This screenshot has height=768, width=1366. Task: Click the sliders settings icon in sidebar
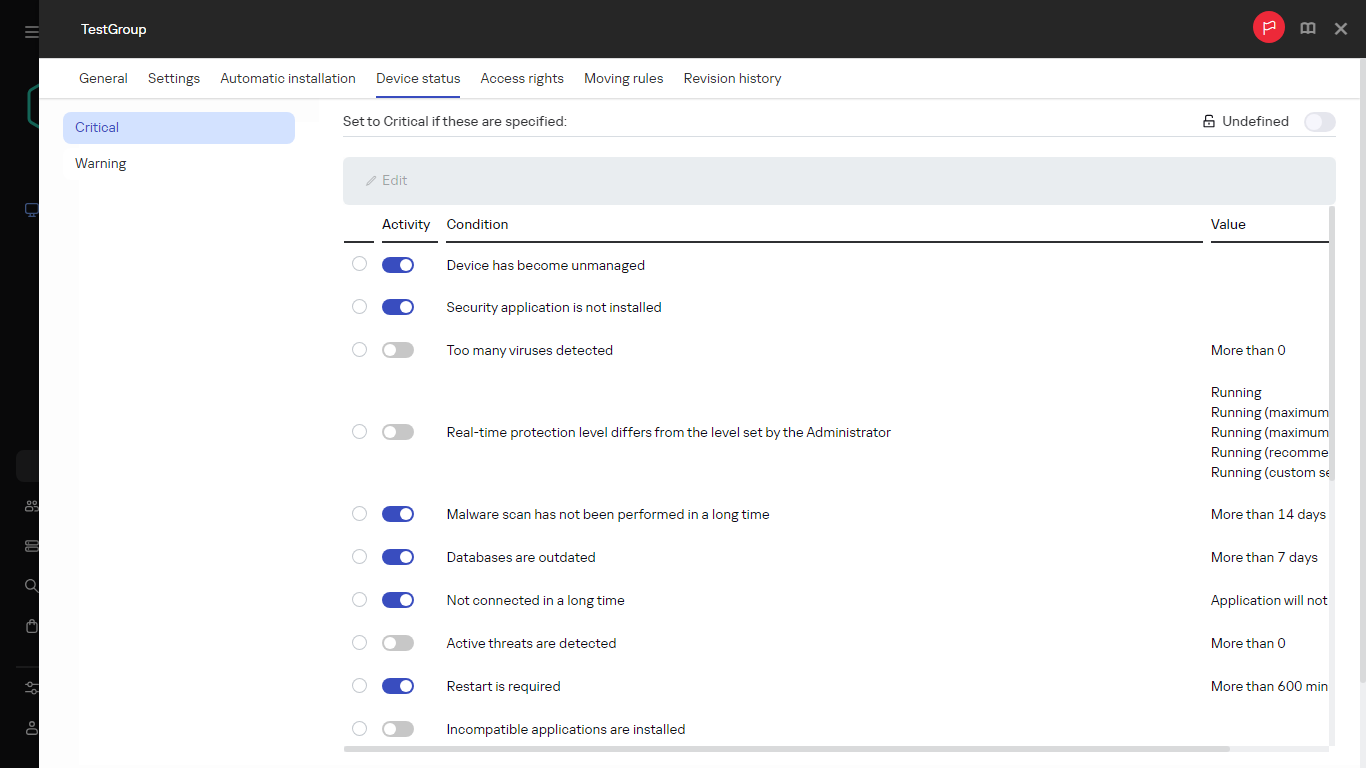[31, 688]
